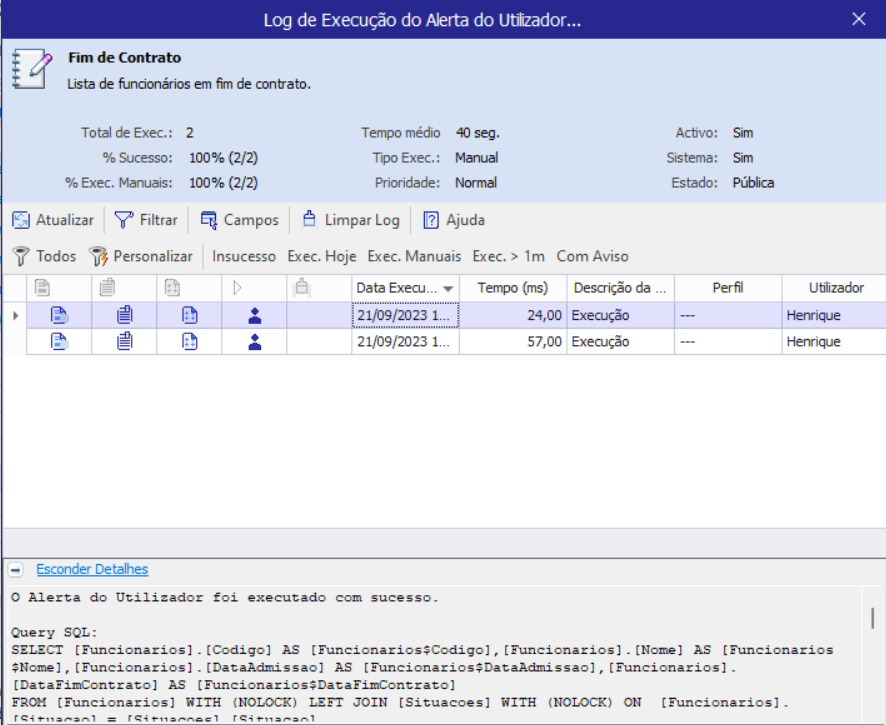Open the Data Execução column dropdown arrow
The height and width of the screenshot is (725, 886).
[448, 288]
